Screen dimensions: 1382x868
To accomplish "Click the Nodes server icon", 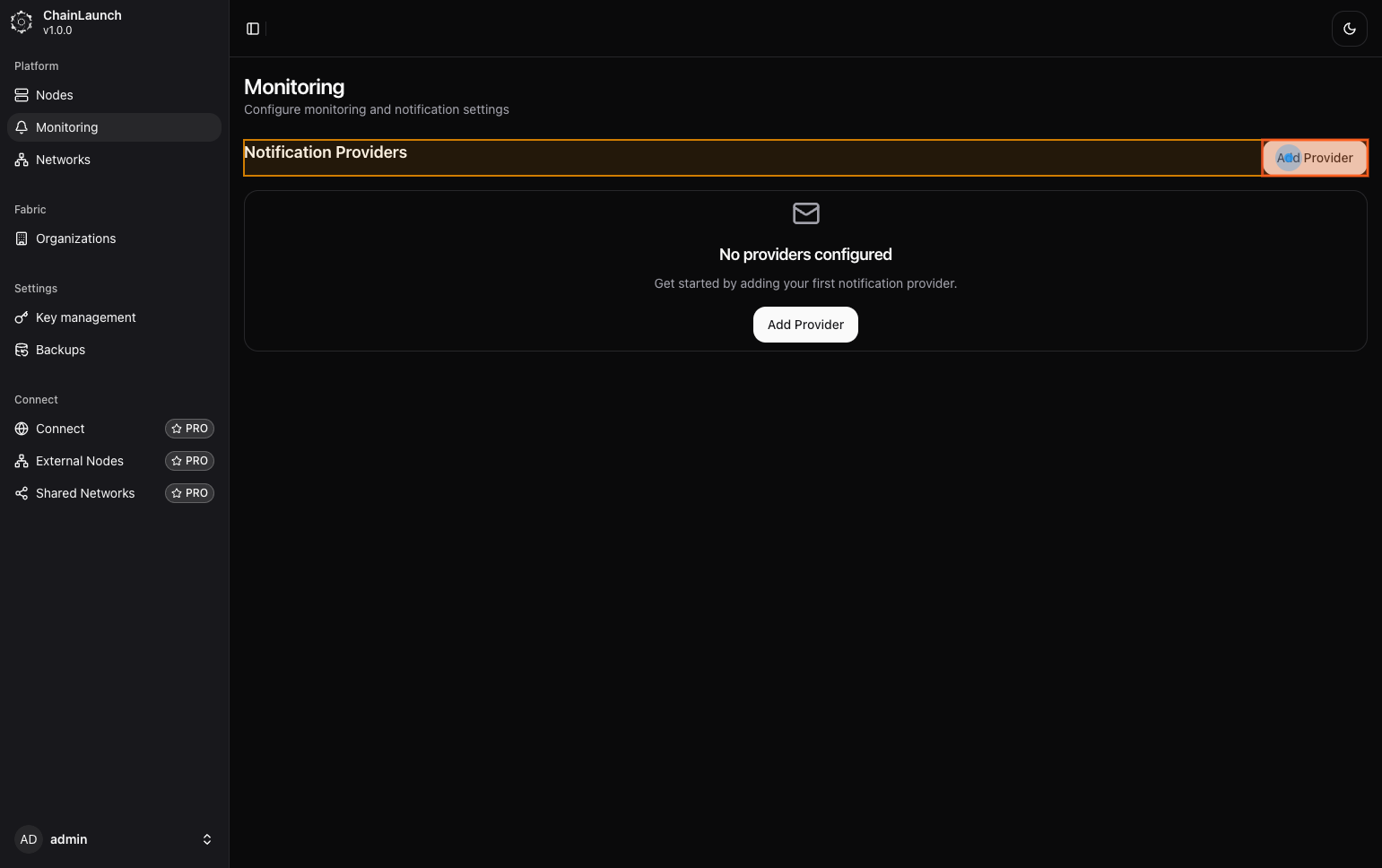I will tap(22, 95).
